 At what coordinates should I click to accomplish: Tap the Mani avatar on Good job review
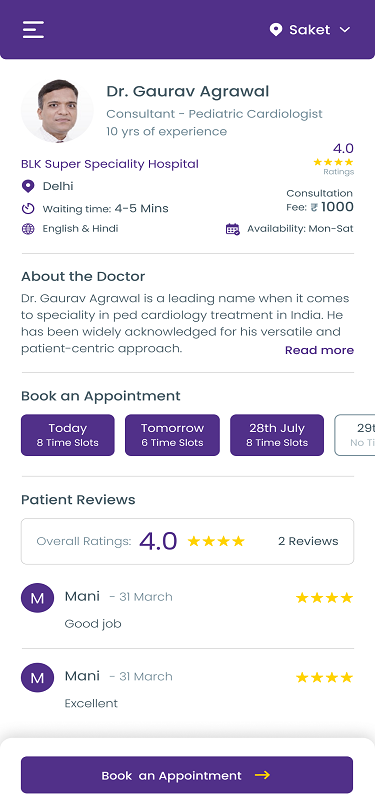pos(37,598)
